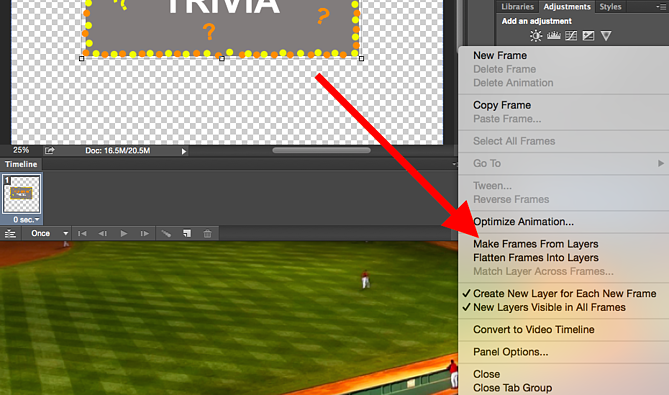Viewport: 669px width, 395px height.
Task: Add a Curves adjustment
Action: pos(571,36)
